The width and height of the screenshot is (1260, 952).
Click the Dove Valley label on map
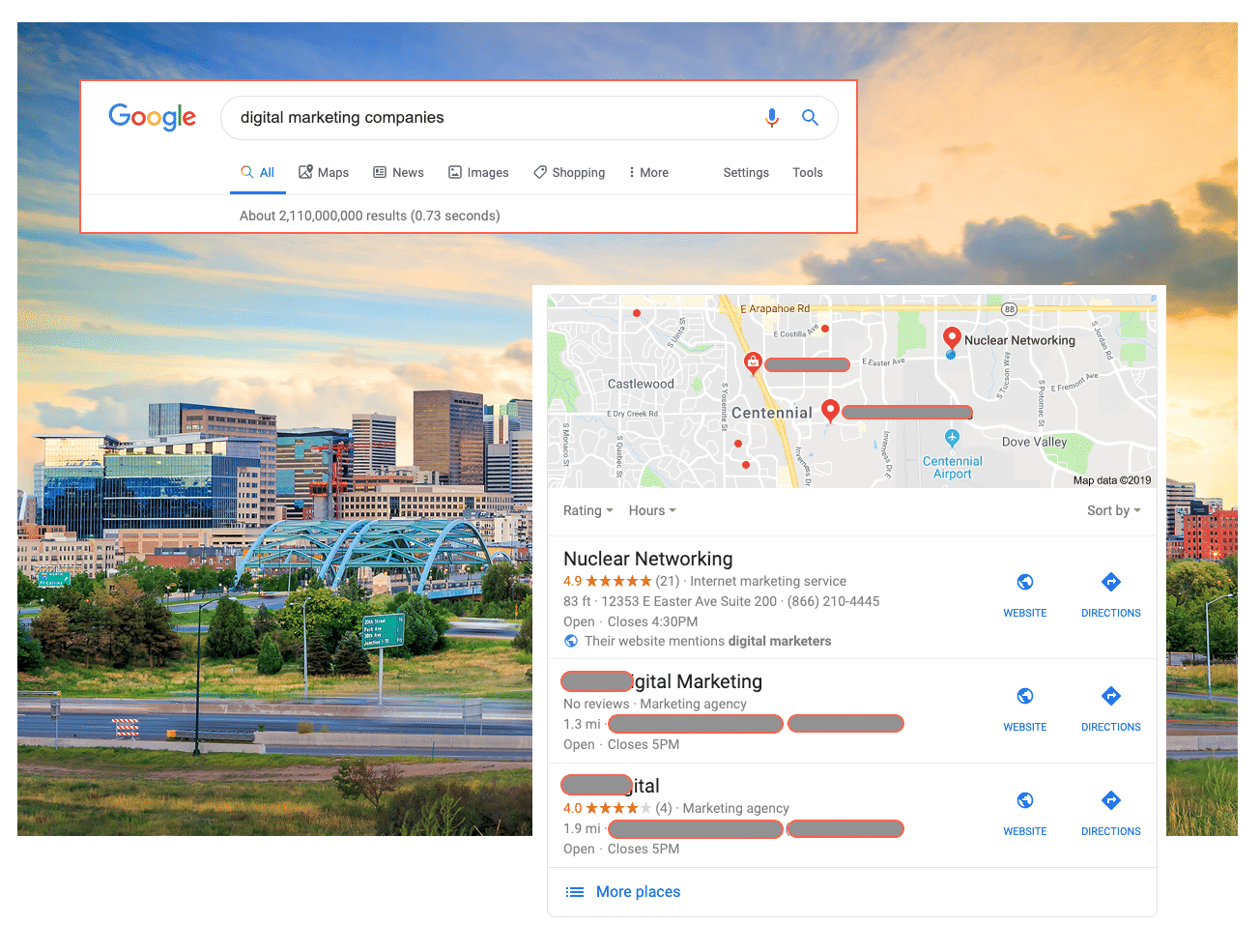pyautogui.click(x=1034, y=442)
